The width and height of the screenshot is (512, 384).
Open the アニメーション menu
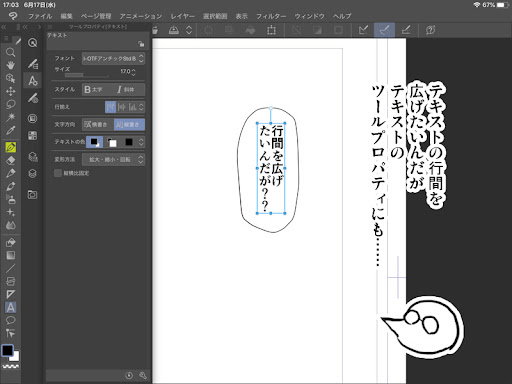coord(141,16)
